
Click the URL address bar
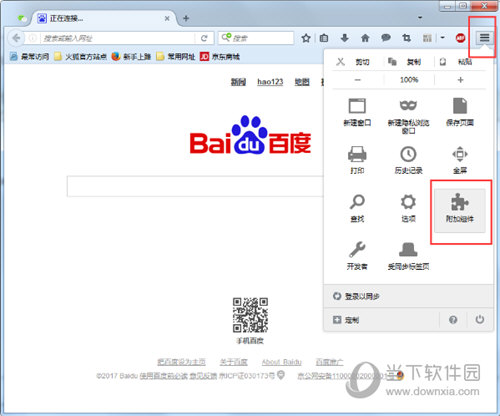coord(118,38)
